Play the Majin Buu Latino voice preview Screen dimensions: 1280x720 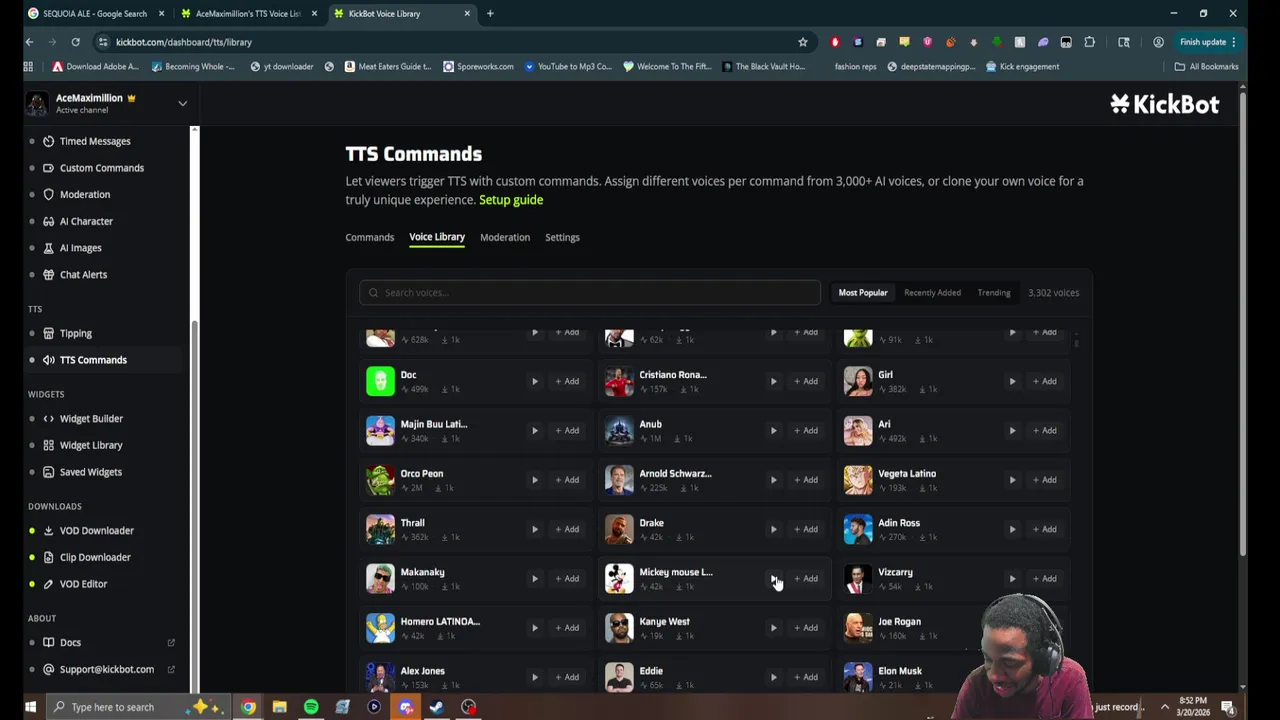(x=534, y=430)
